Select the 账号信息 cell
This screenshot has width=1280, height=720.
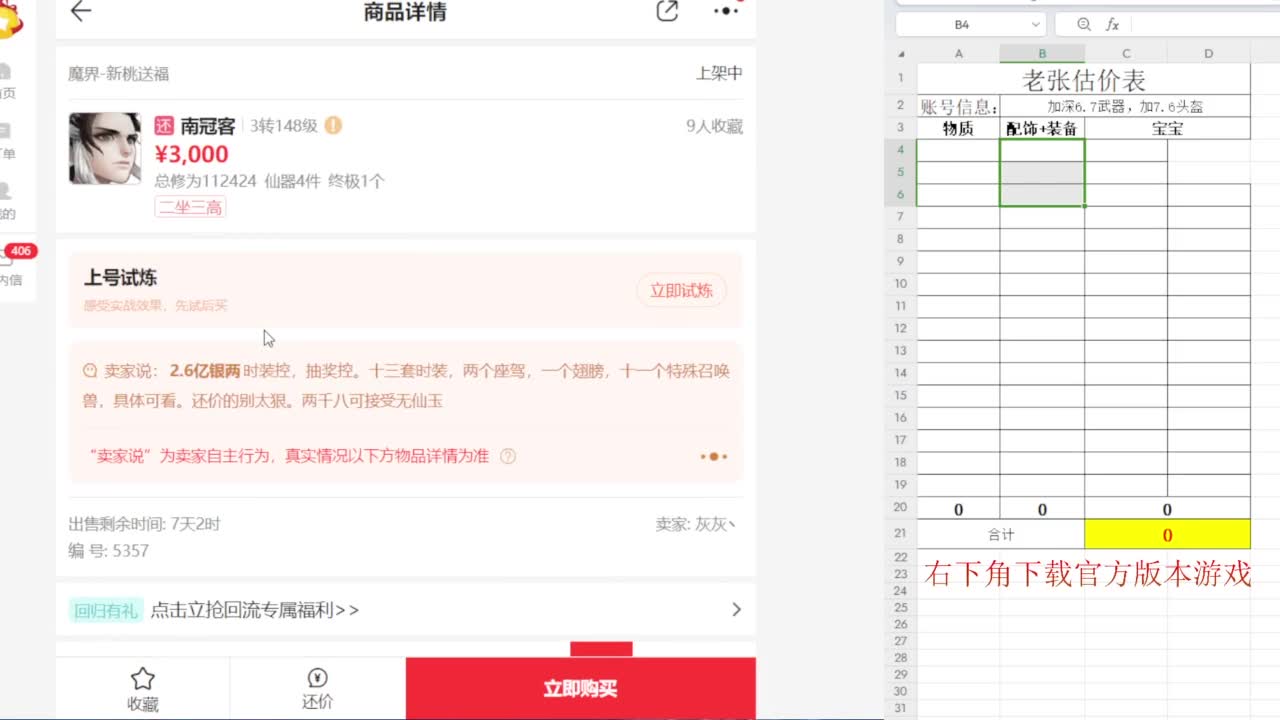958,106
